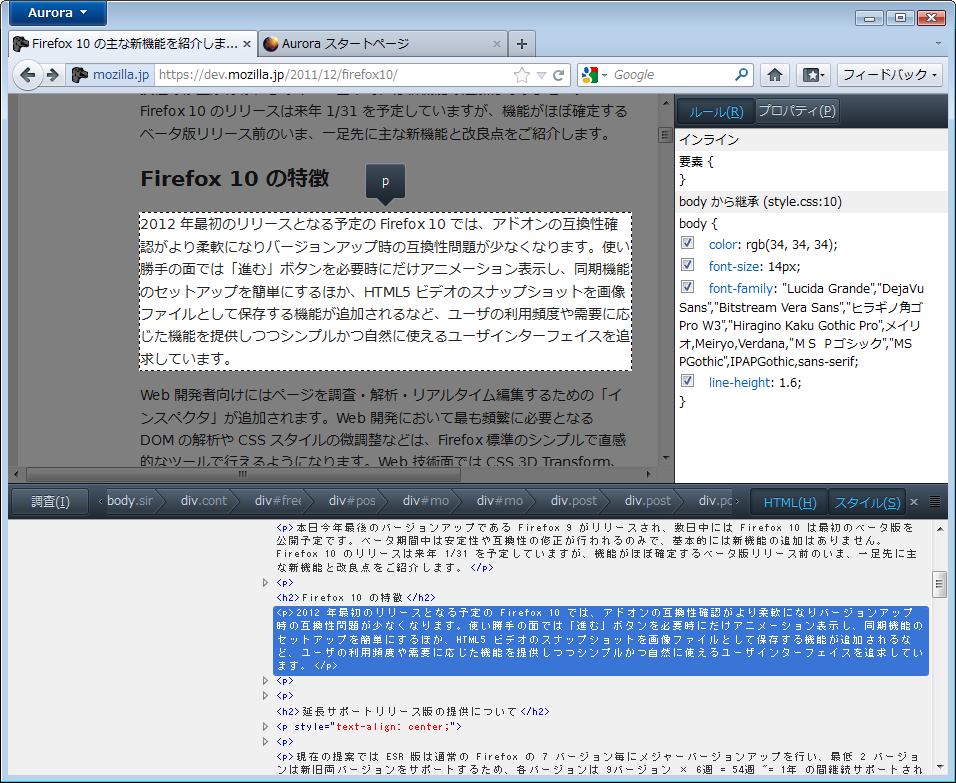Screen dimensions: 956x783
Task: Click the breadcrumb scroll-right arrow before HTML(H)
Action: click(737, 501)
